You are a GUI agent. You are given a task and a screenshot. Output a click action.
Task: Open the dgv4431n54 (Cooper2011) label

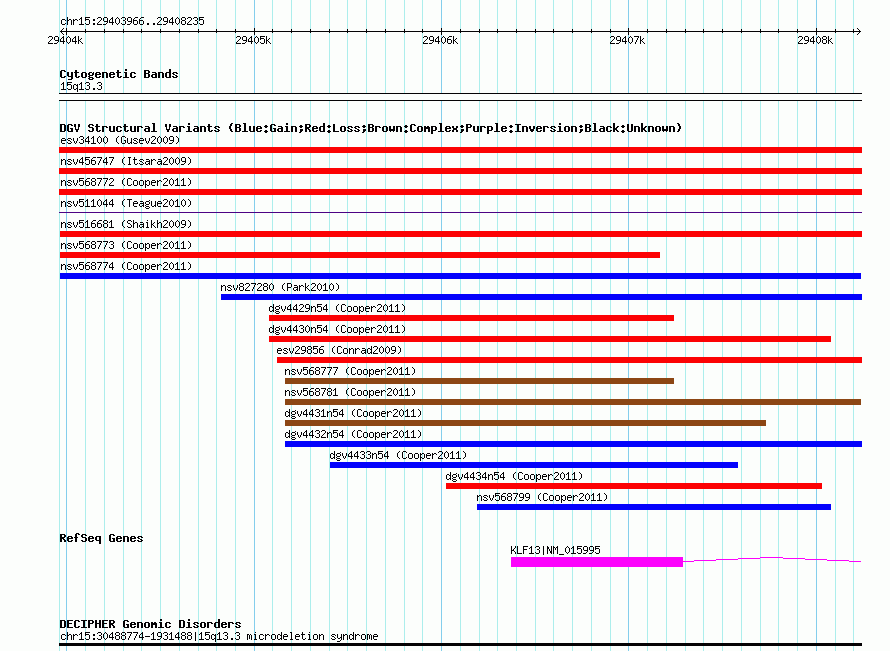pos(353,413)
